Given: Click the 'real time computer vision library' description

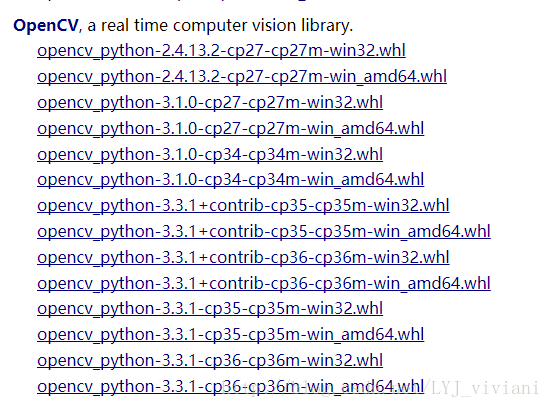Looking at the screenshot, I should click(x=227, y=25).
